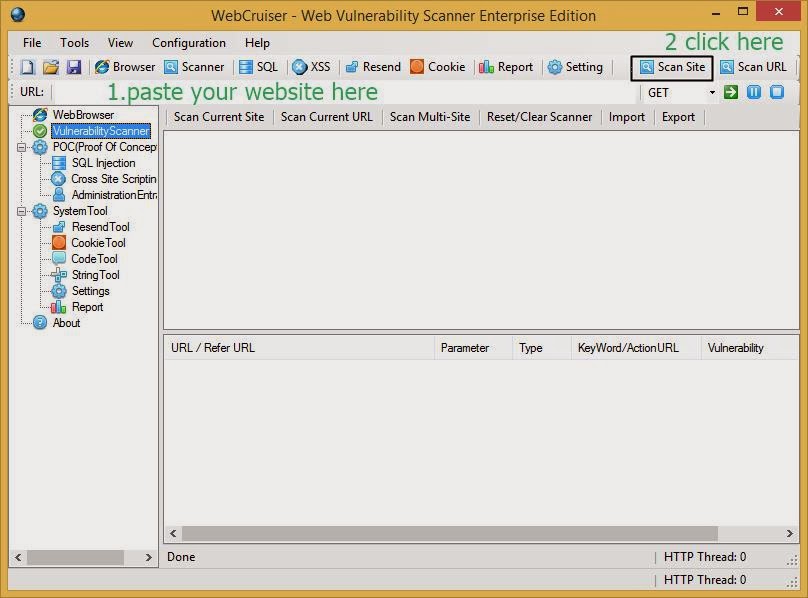Click the WebCruiser title bar globe icon

click(18, 14)
